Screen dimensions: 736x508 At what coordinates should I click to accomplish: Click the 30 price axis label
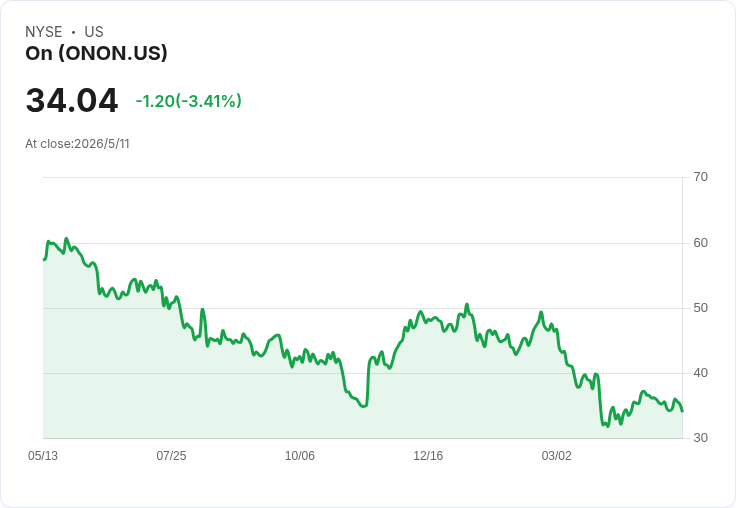click(x=701, y=438)
